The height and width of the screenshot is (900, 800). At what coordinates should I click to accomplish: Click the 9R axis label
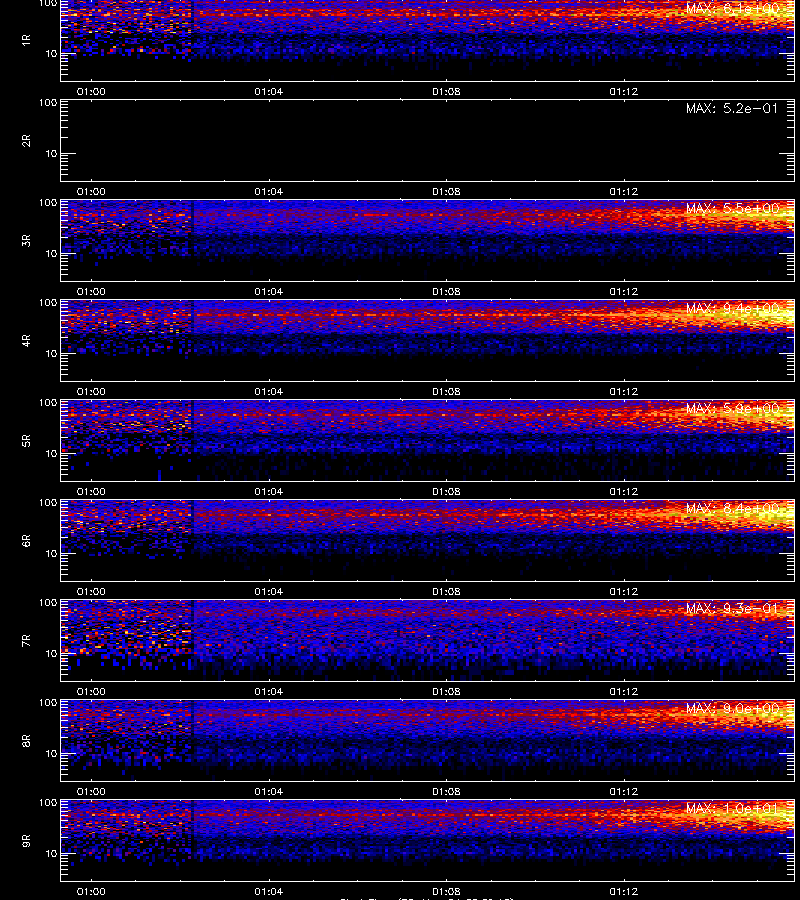26,841
